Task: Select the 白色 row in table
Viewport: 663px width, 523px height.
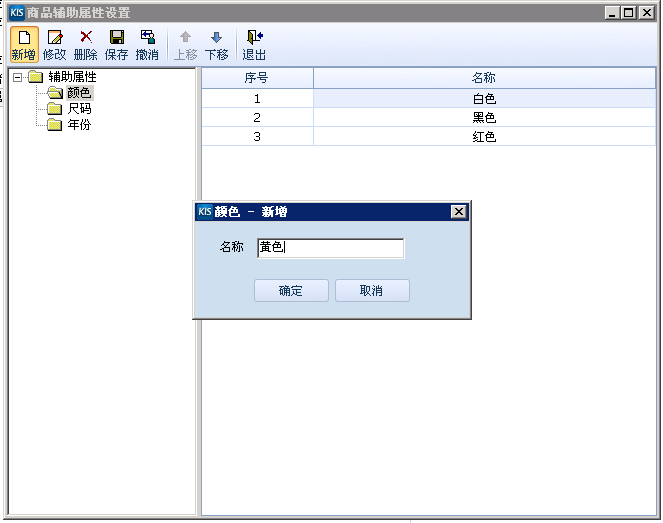Action: tap(484, 99)
